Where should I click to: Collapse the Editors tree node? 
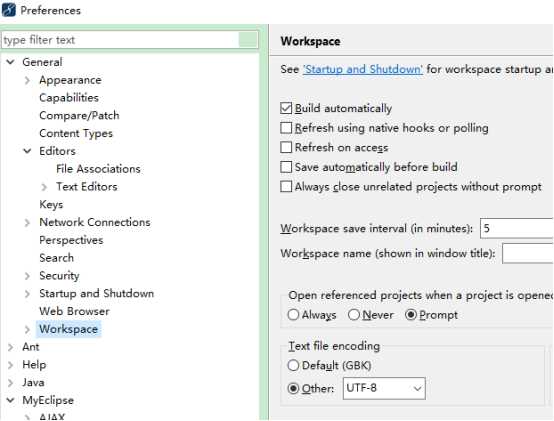point(27,151)
